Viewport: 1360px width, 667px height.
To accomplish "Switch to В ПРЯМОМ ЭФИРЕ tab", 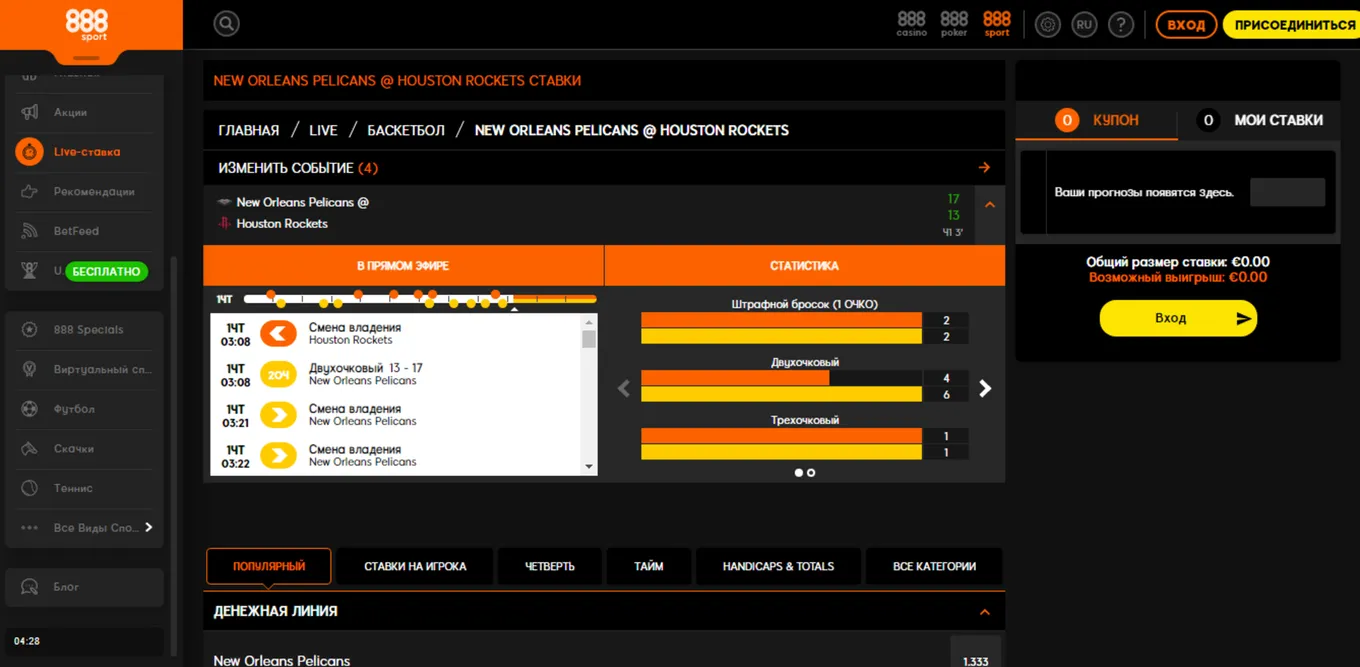I will pos(403,266).
